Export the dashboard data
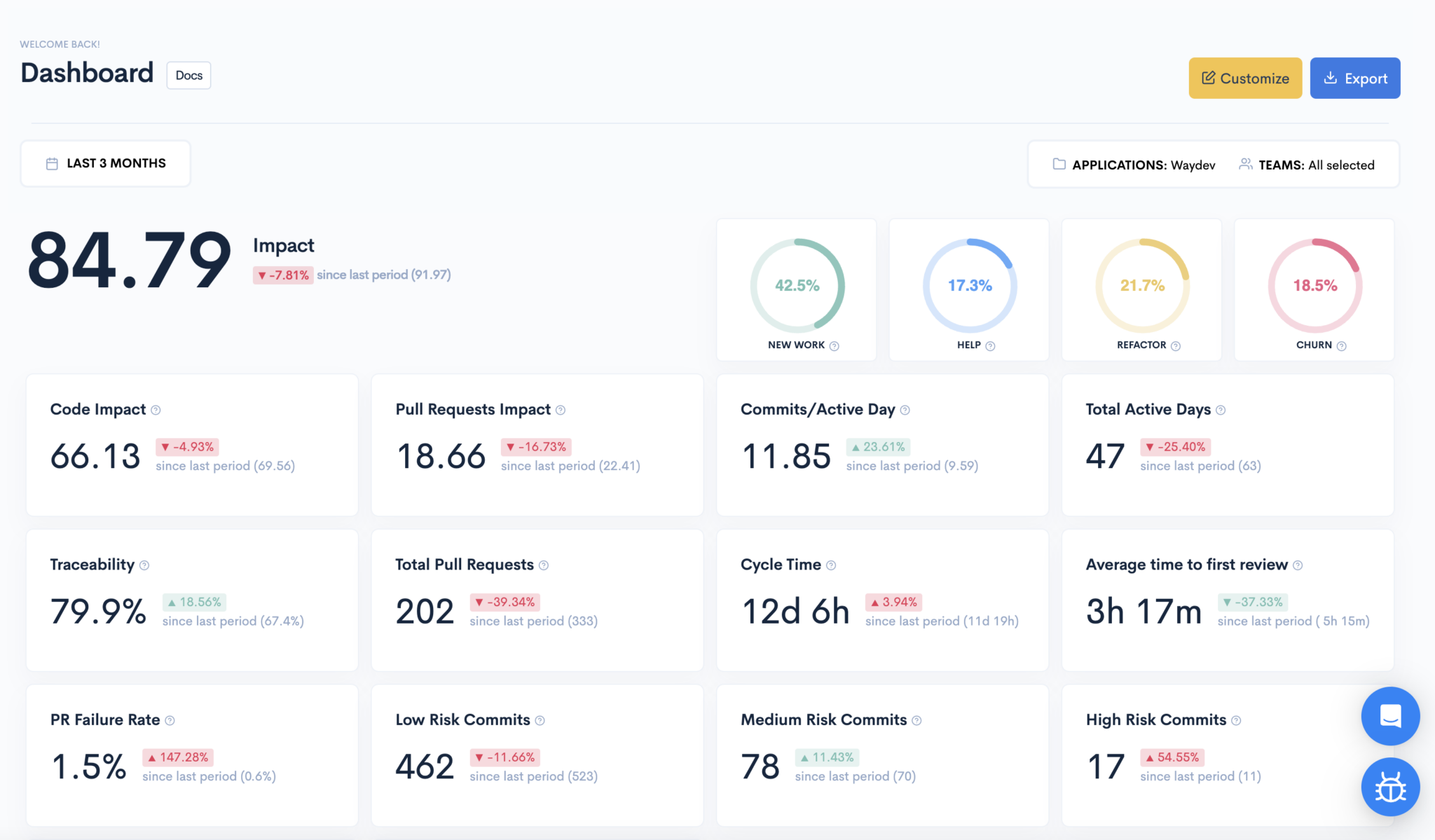 pos(1355,78)
